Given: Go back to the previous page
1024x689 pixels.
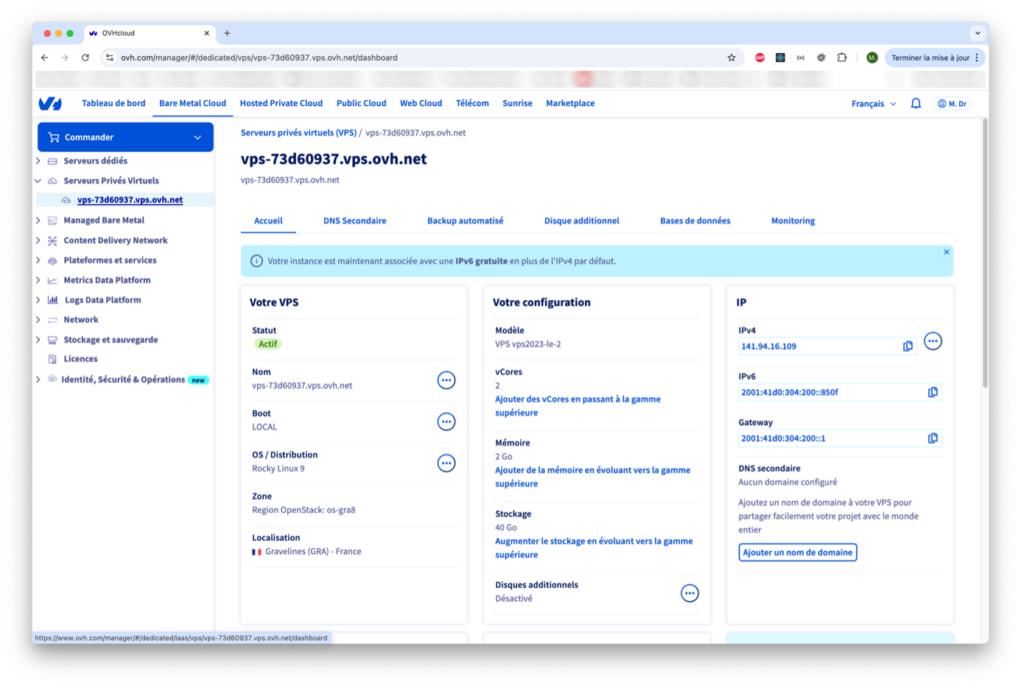Looking at the screenshot, I should click(44, 57).
